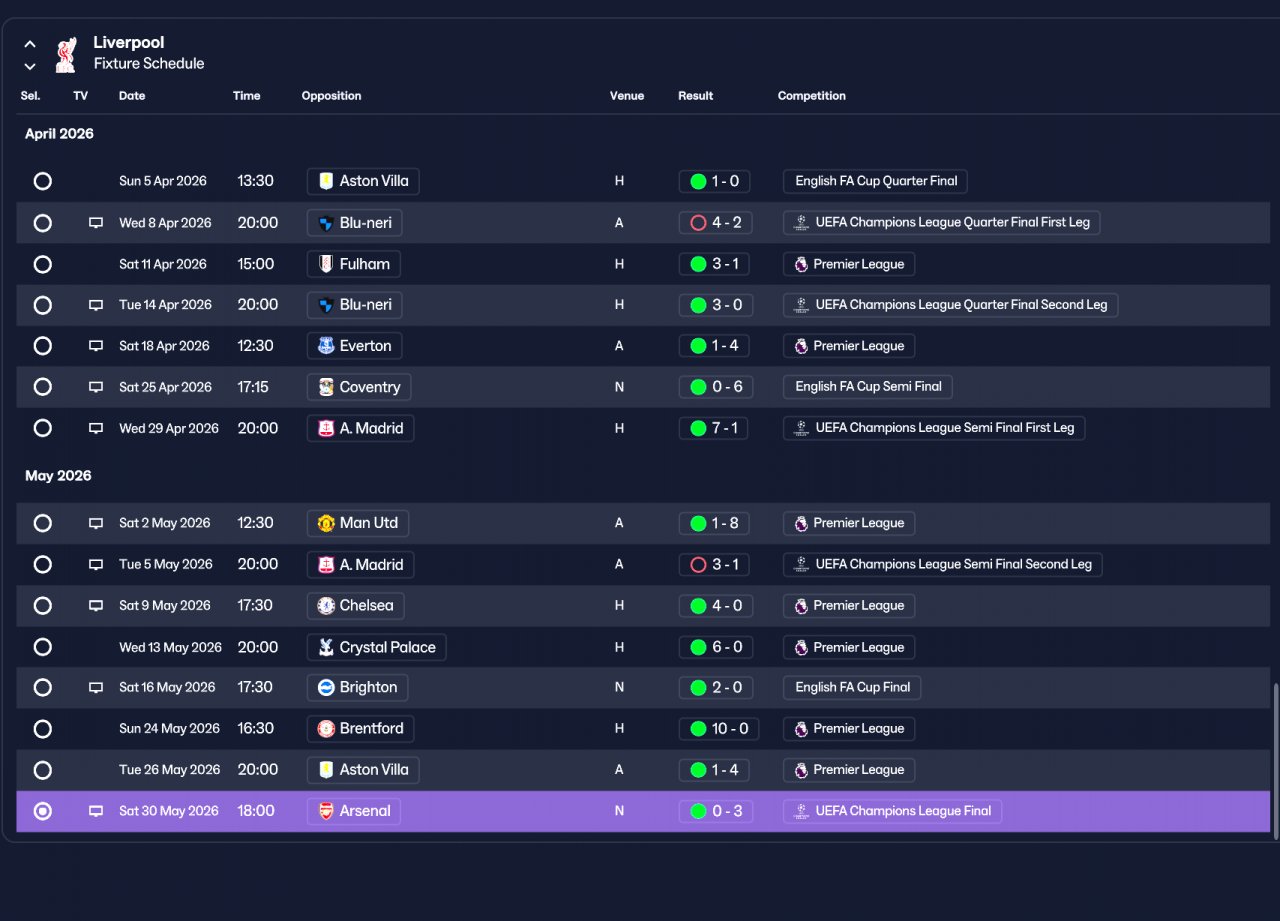Image resolution: width=1280 pixels, height=921 pixels.
Task: Open the Brighton opposition button
Action: coord(358,688)
